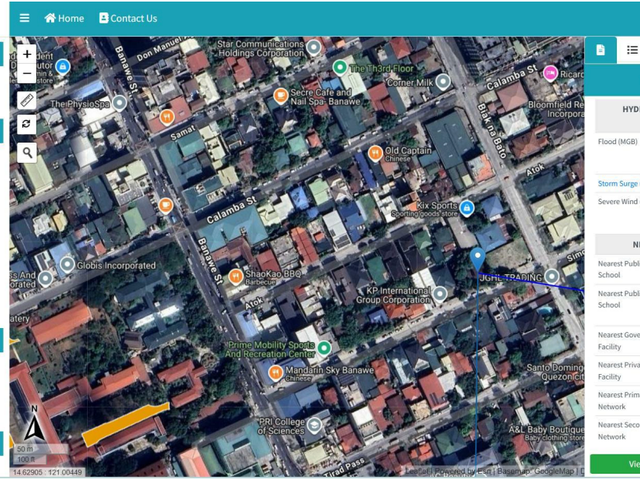Select the Globis Incorporated marker
Image resolution: width=640 pixels, height=480 pixels.
(67, 264)
